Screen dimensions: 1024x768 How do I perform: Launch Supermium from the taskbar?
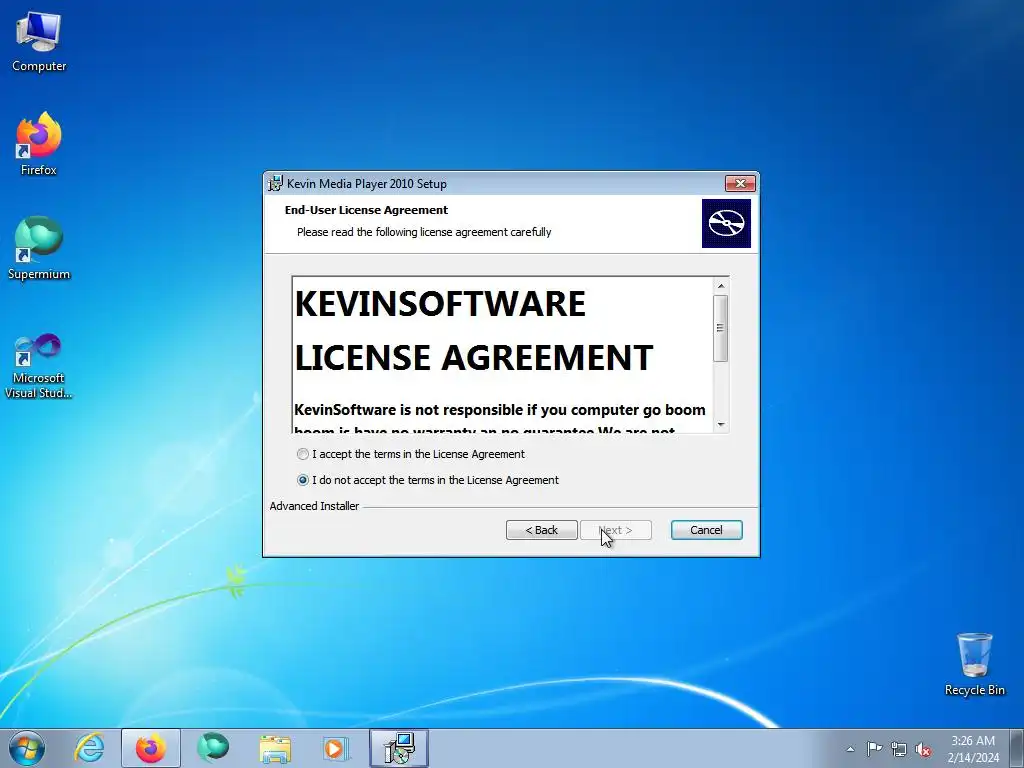click(x=213, y=748)
